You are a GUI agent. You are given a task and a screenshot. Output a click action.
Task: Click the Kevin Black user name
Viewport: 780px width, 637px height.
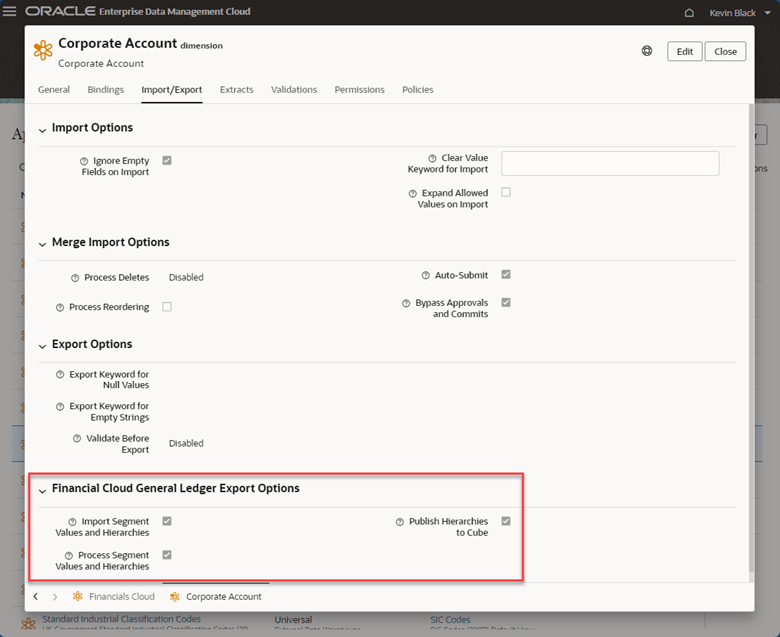point(732,13)
